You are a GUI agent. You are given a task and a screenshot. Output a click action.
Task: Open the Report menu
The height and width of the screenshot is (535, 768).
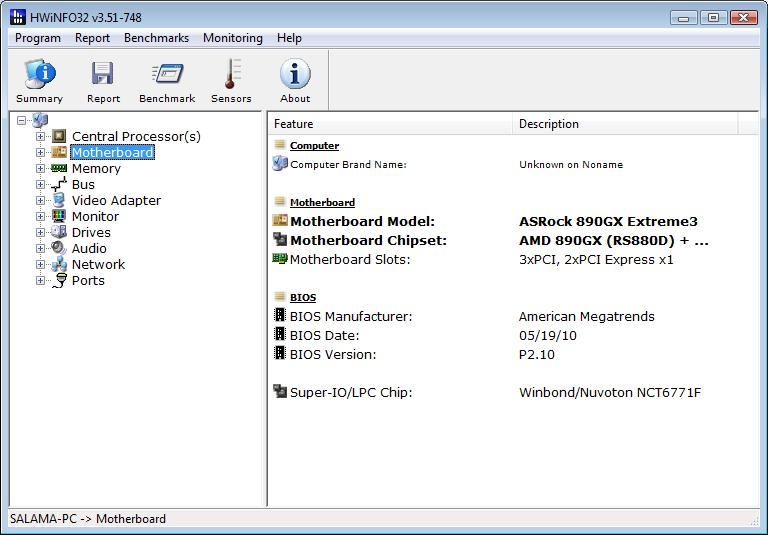tap(92, 38)
